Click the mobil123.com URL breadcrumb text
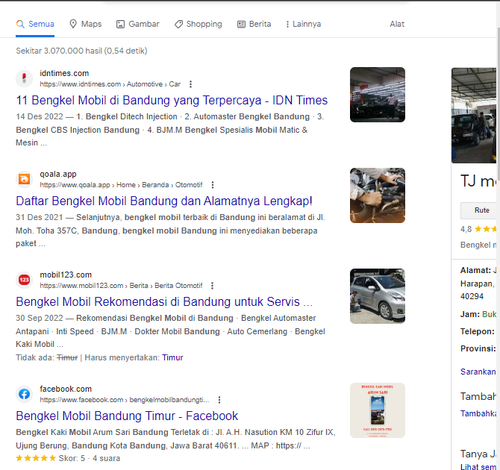This screenshot has width=500, height=470. (121, 285)
